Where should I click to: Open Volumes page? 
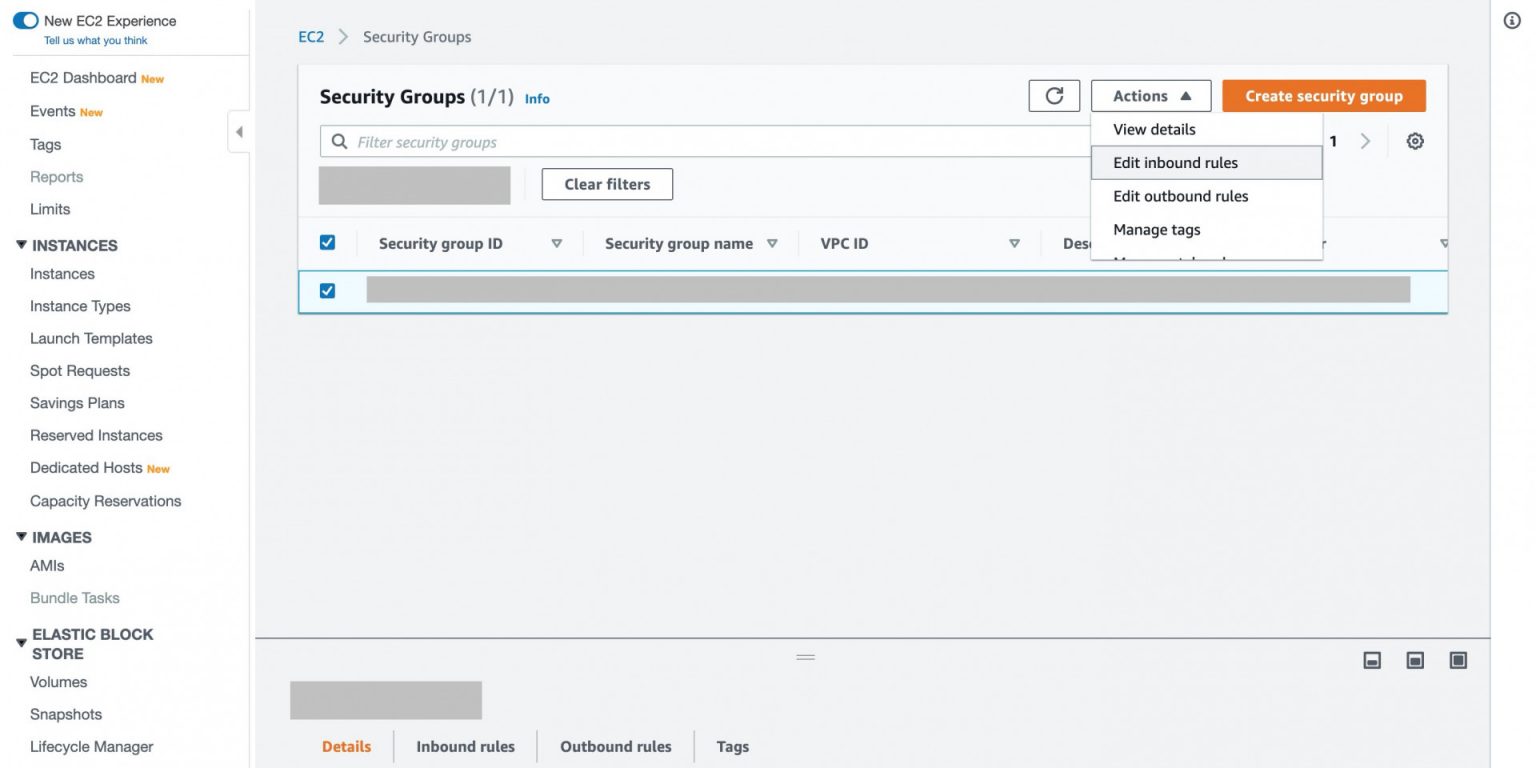pos(58,682)
